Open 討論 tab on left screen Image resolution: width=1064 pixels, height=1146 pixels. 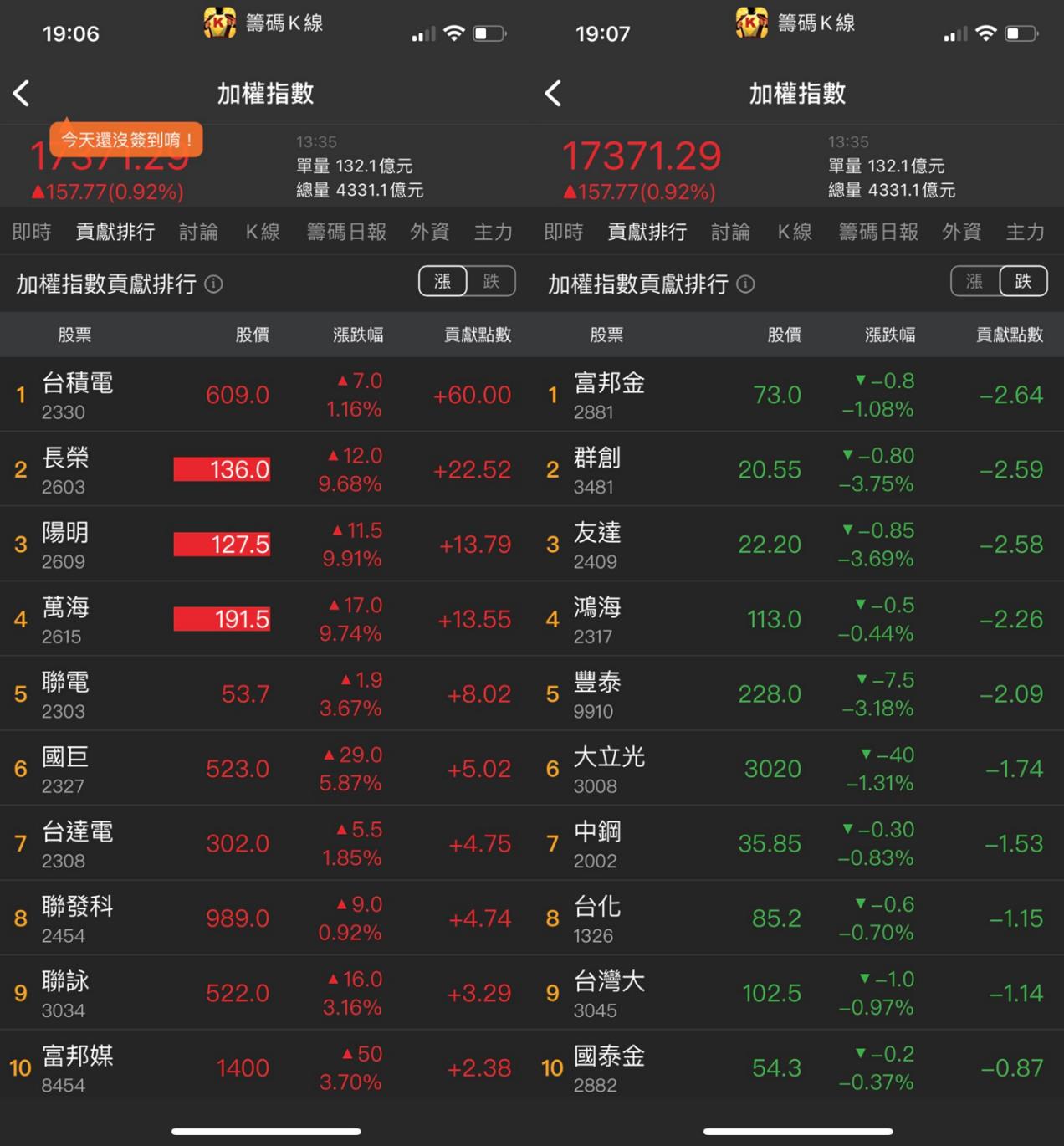point(199,232)
